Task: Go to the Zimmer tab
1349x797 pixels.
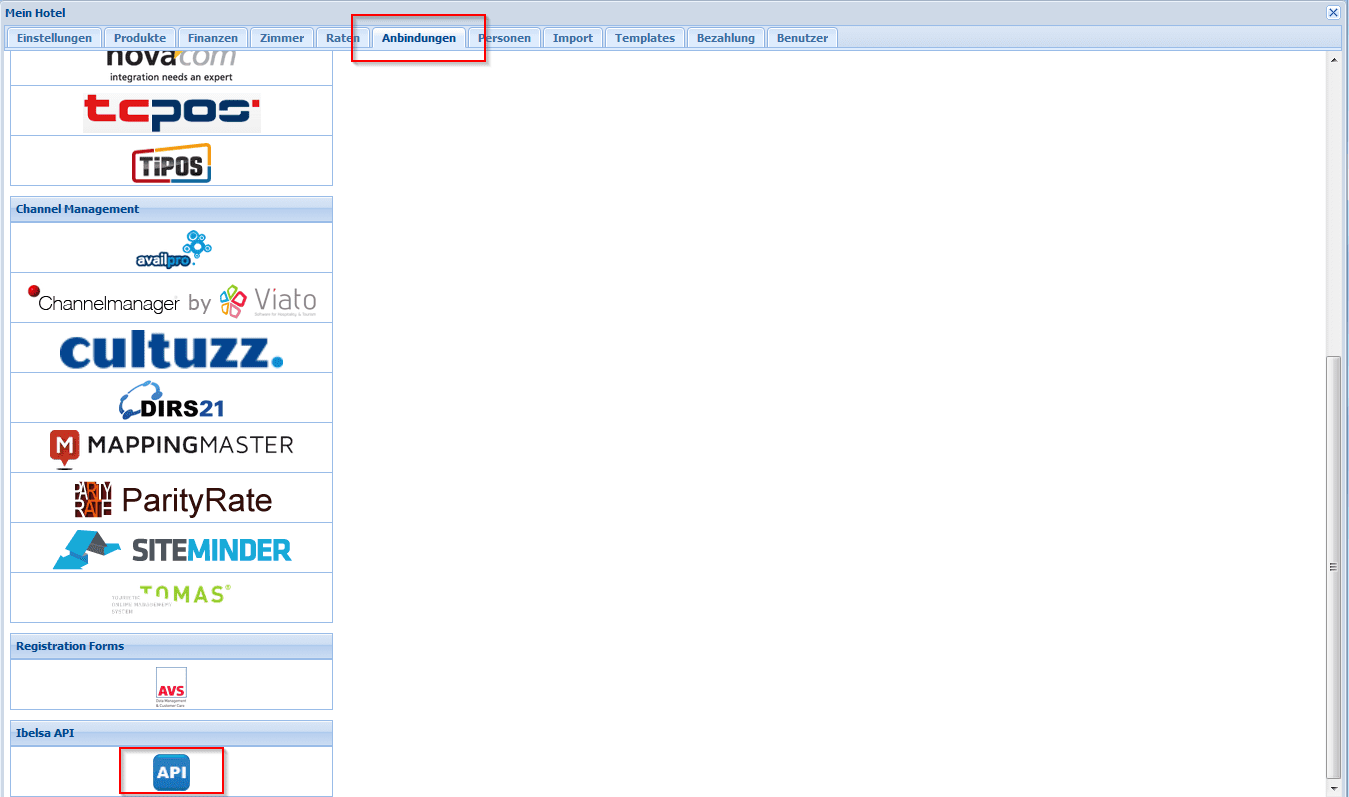Action: [x=281, y=38]
